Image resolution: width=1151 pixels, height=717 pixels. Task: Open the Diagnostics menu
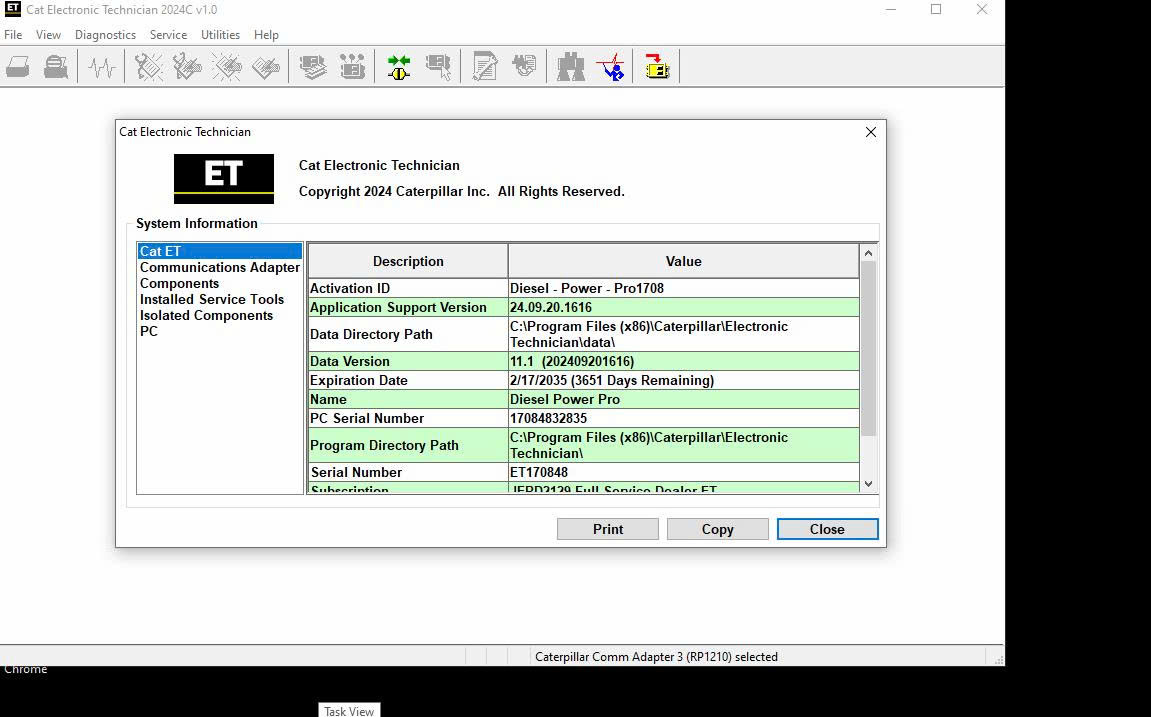coord(105,34)
